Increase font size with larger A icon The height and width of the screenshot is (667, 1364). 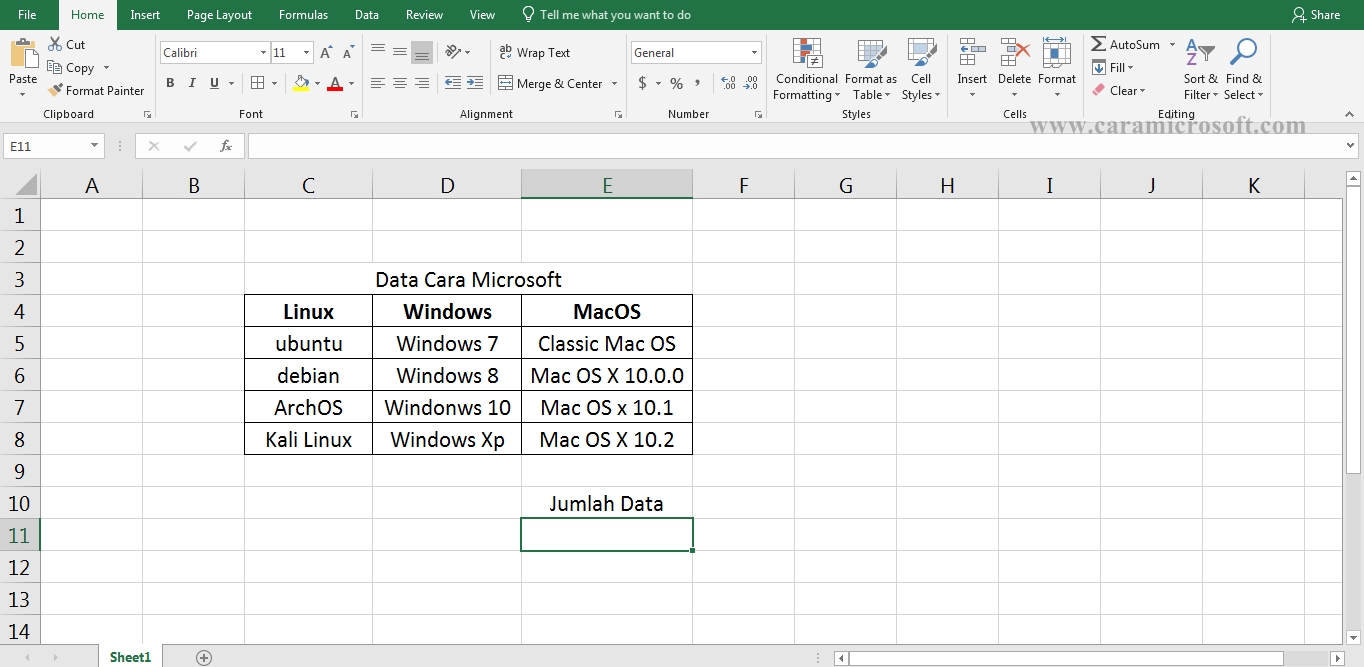(326, 53)
